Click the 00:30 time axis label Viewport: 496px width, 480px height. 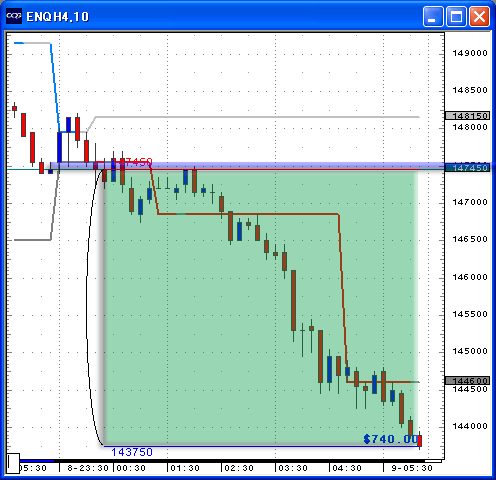[x=131, y=468]
